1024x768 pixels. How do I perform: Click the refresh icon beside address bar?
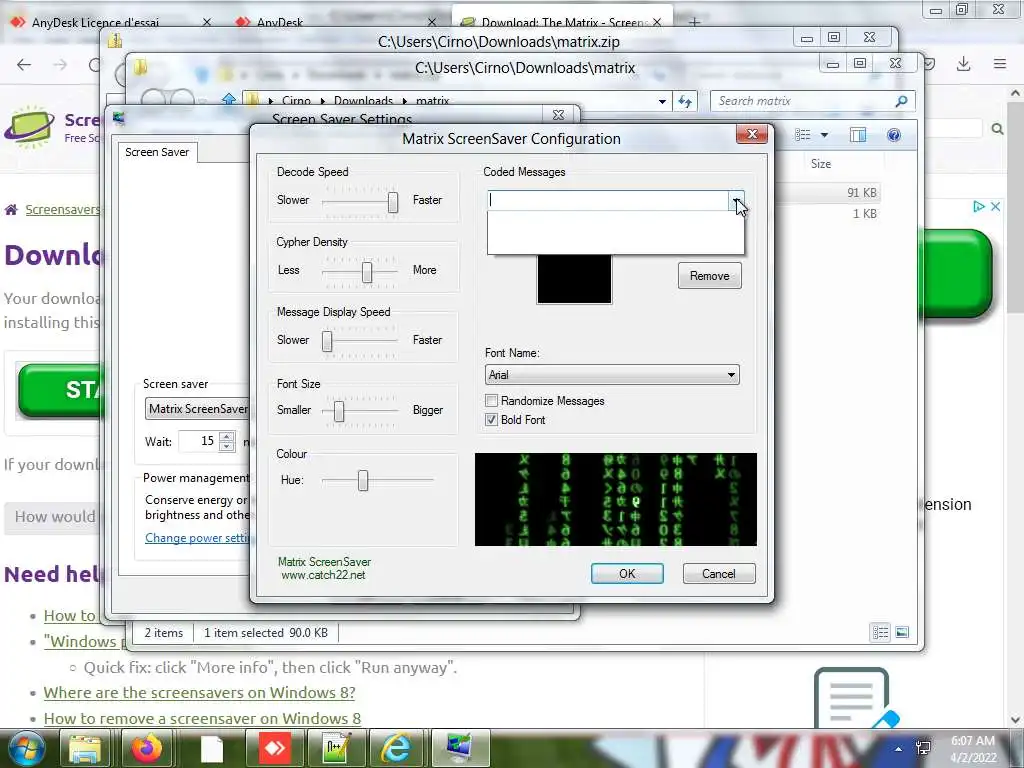684,101
